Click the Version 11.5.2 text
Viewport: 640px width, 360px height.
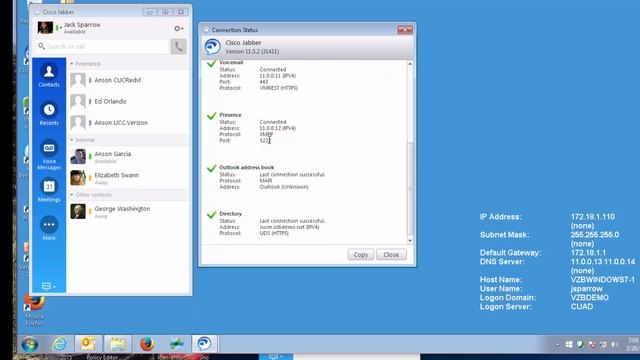click(252, 51)
